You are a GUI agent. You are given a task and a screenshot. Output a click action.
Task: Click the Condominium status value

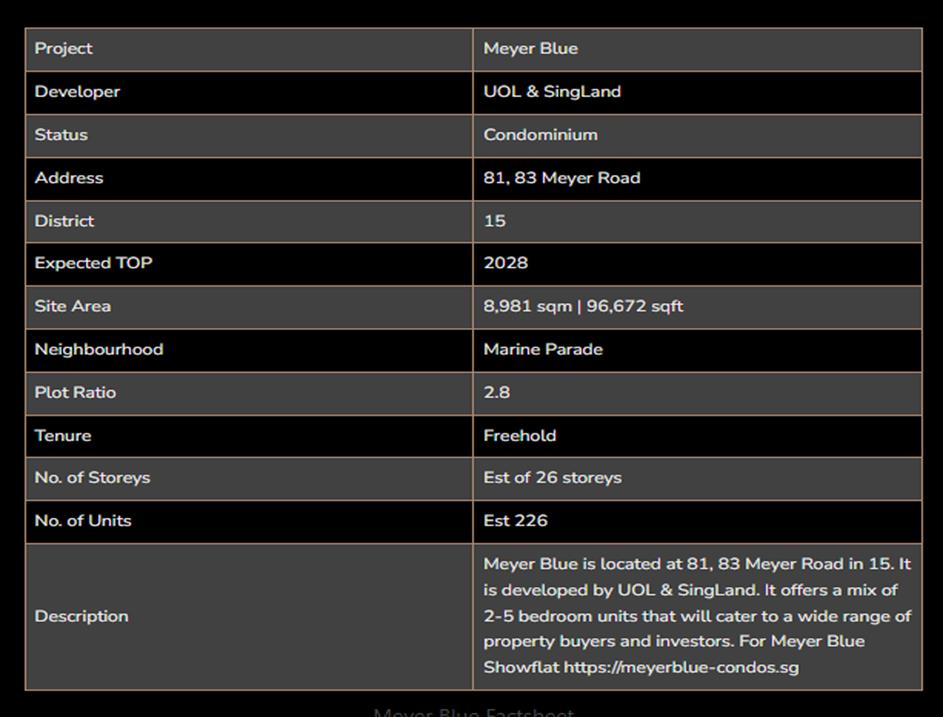coord(540,134)
